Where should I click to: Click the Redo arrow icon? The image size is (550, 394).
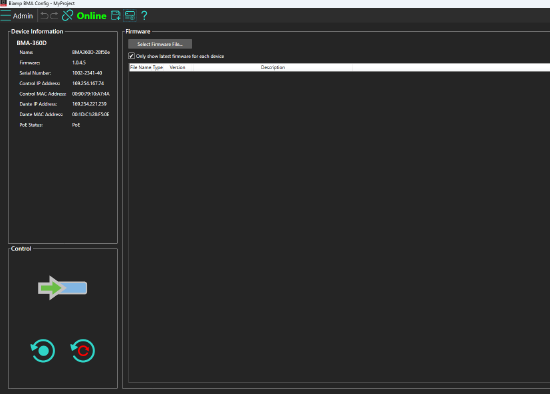[54, 16]
